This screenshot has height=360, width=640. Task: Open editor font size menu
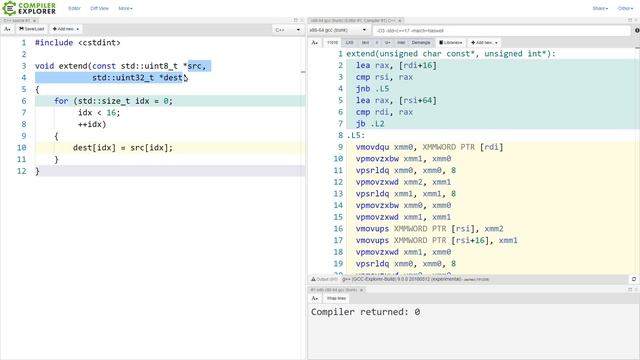pyautogui.click(x=7, y=29)
